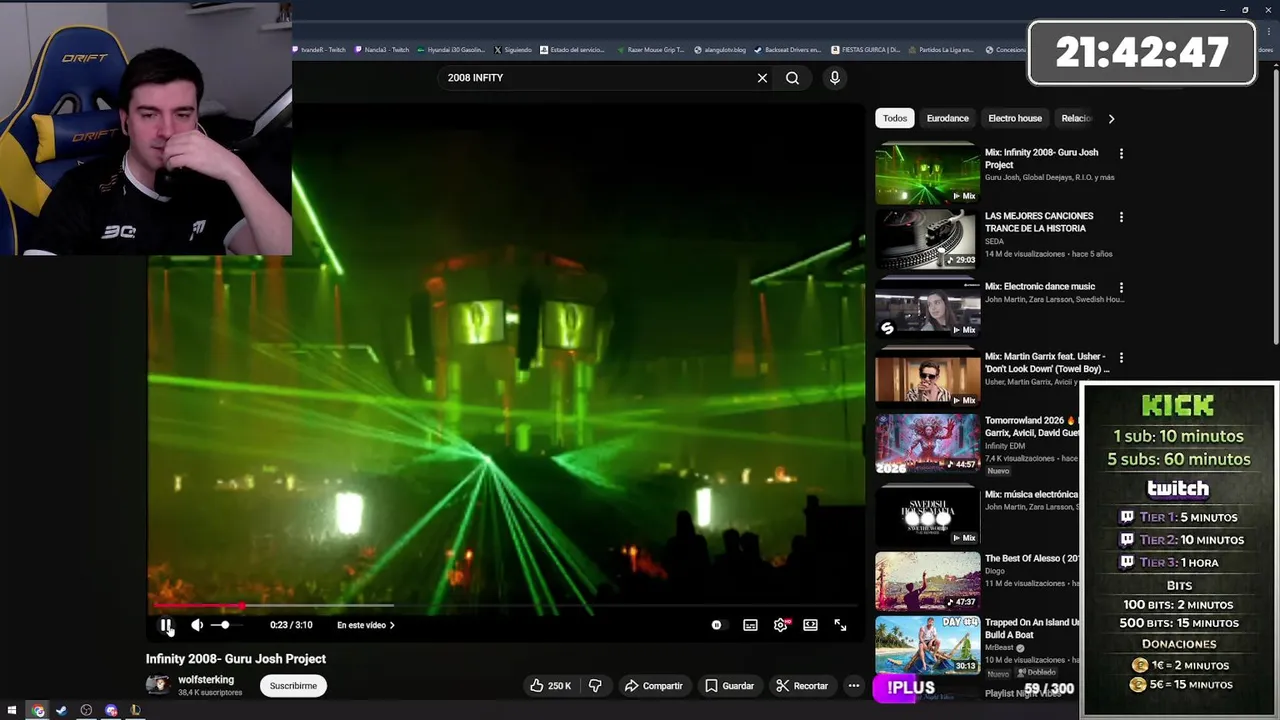Open League of Legends icon on taskbar
This screenshot has width=1280, height=720.
coord(135,710)
